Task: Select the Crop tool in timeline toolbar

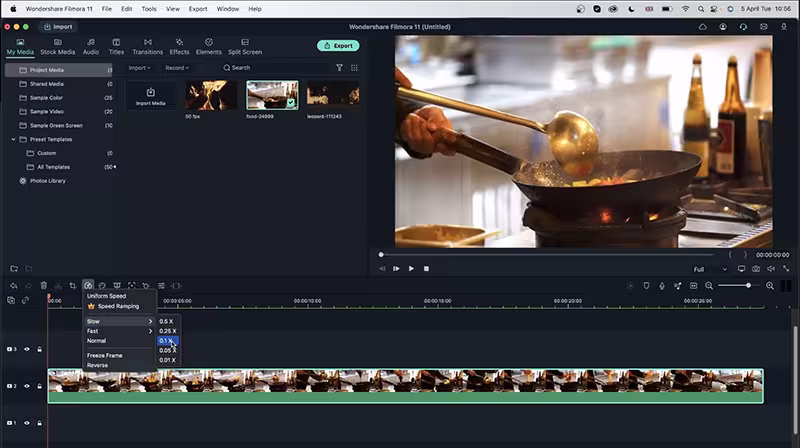Action: click(x=72, y=286)
